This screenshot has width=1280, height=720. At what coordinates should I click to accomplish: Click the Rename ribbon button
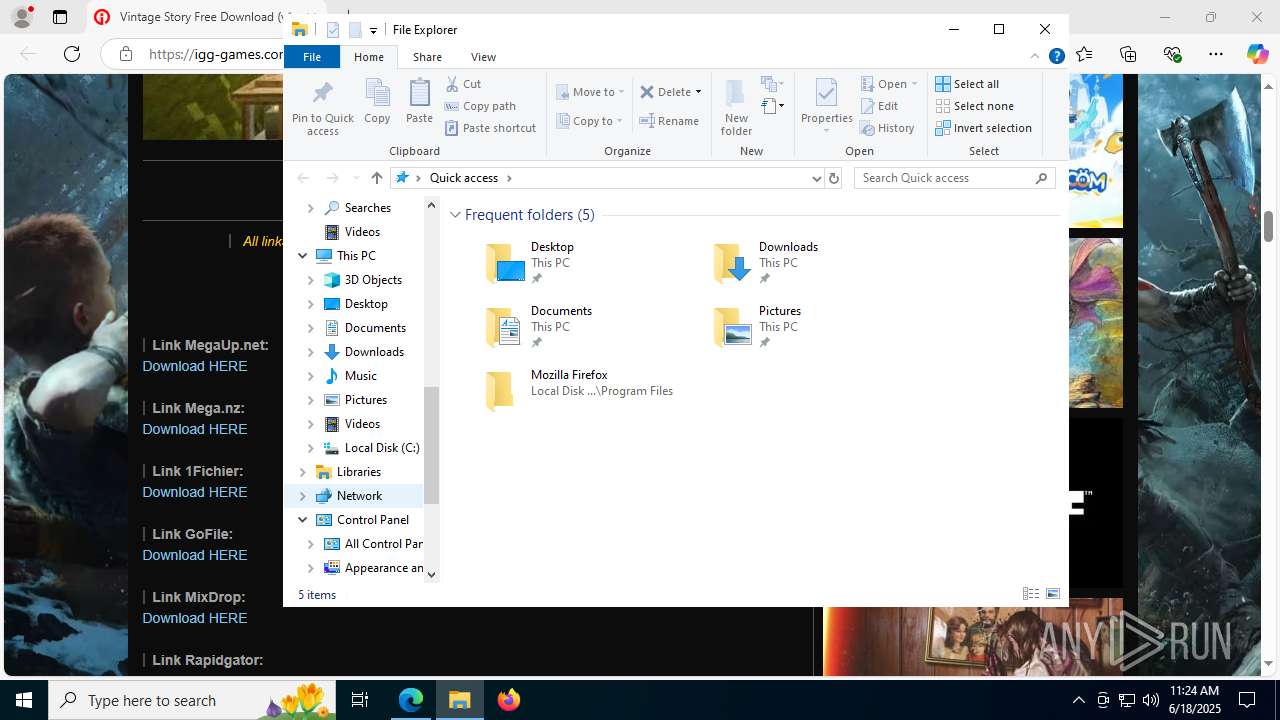669,121
